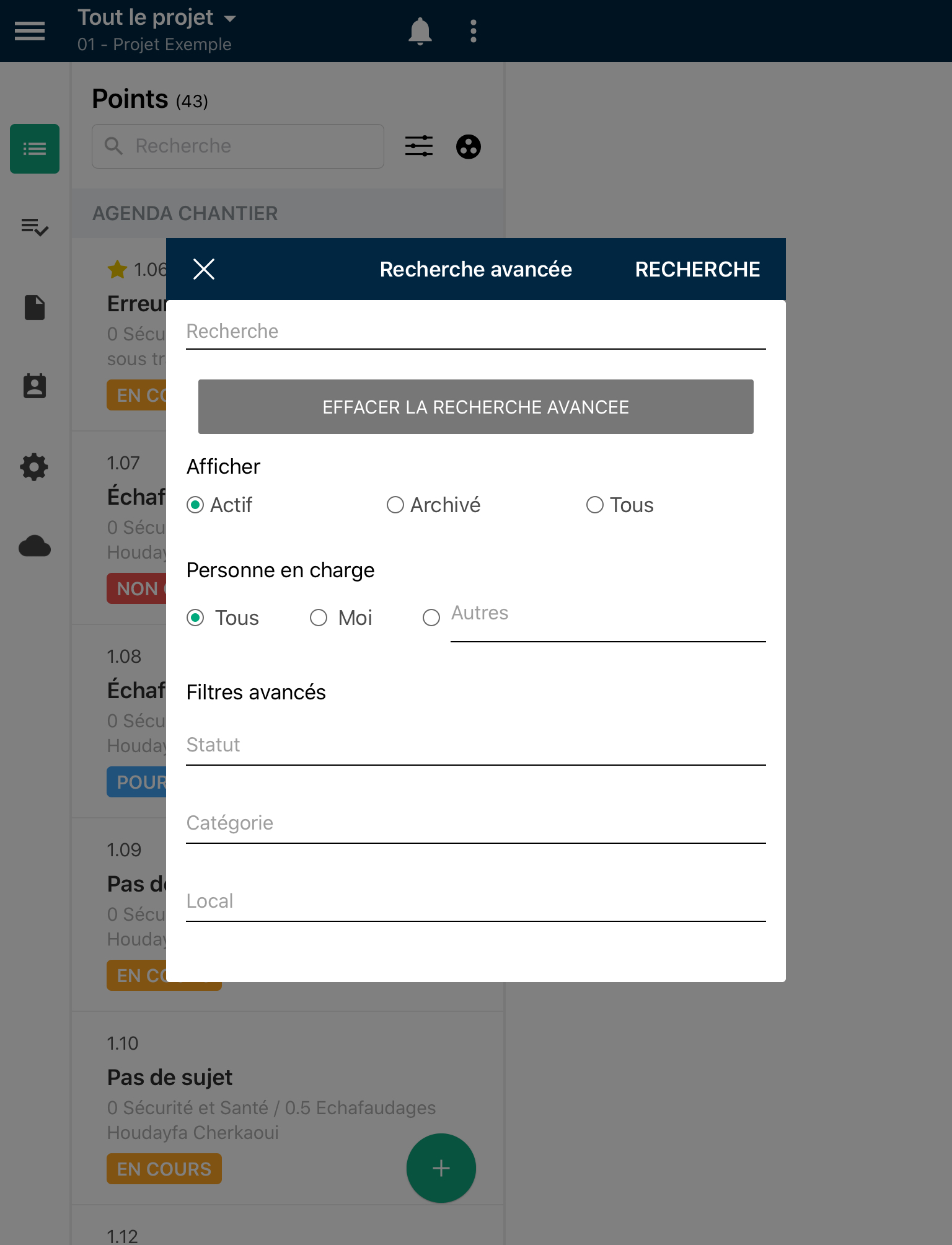Open the three-dot overflow menu

(x=474, y=31)
